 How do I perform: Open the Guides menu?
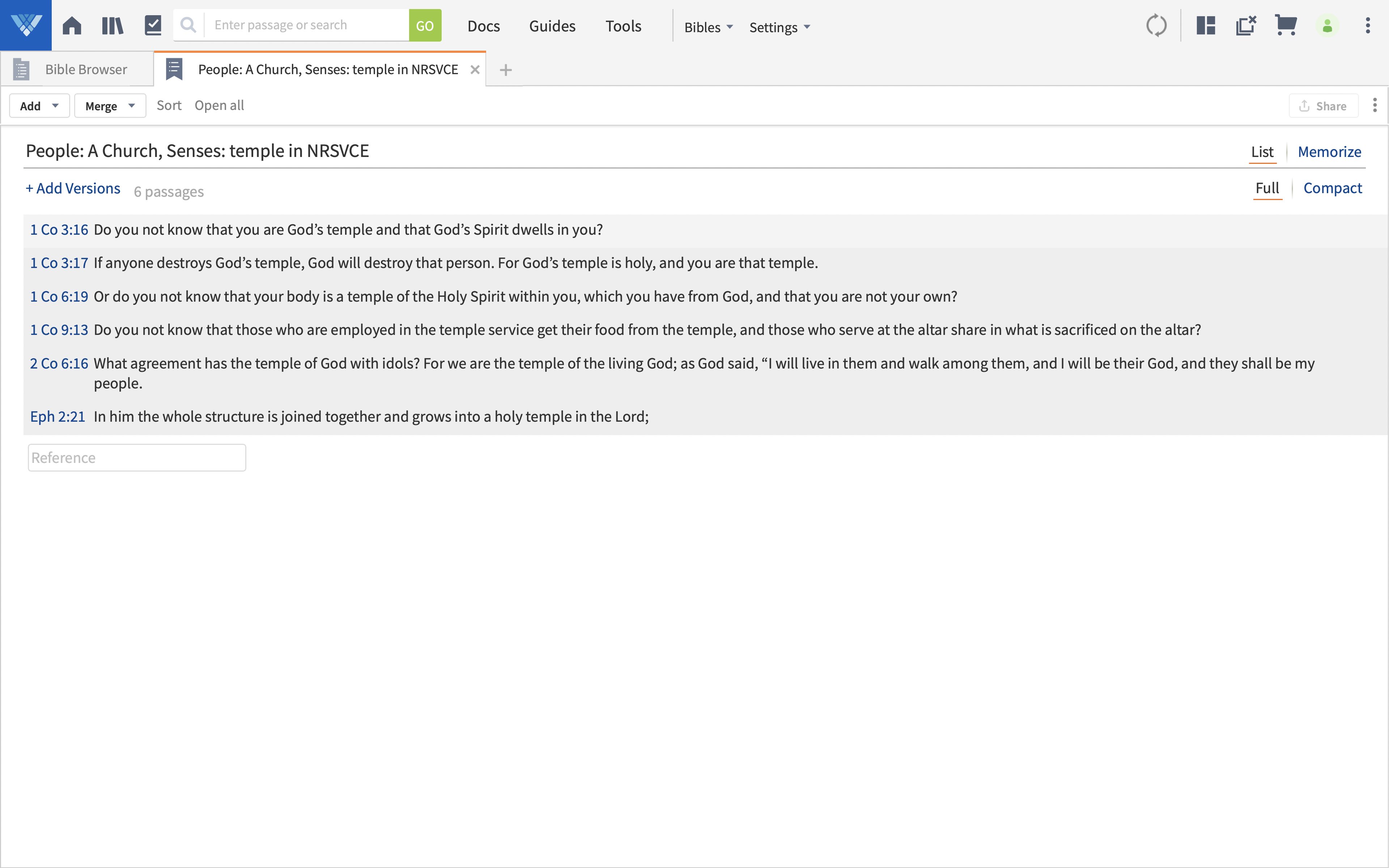552,26
